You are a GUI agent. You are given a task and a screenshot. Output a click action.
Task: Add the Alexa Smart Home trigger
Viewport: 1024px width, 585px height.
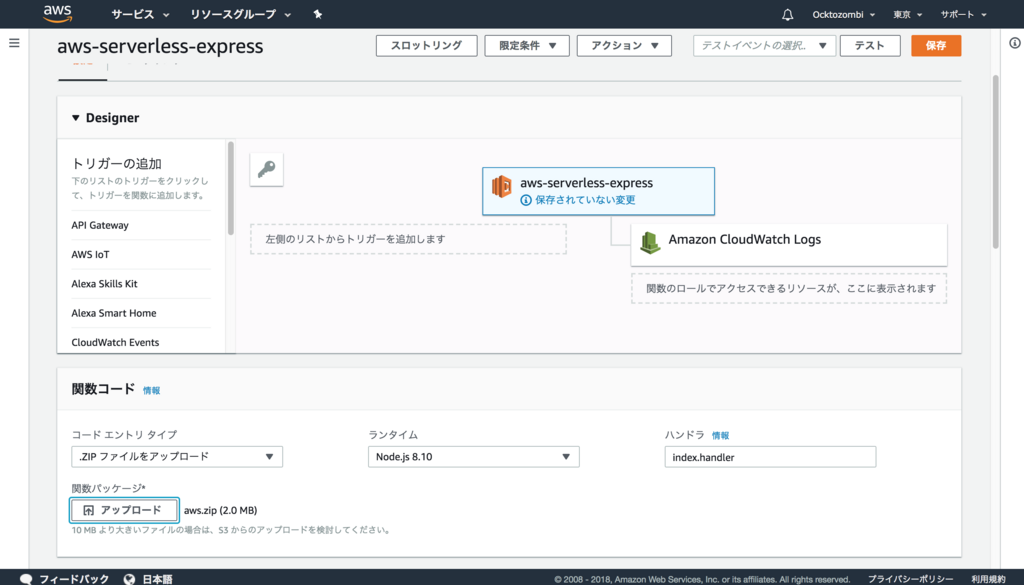[x=114, y=313]
